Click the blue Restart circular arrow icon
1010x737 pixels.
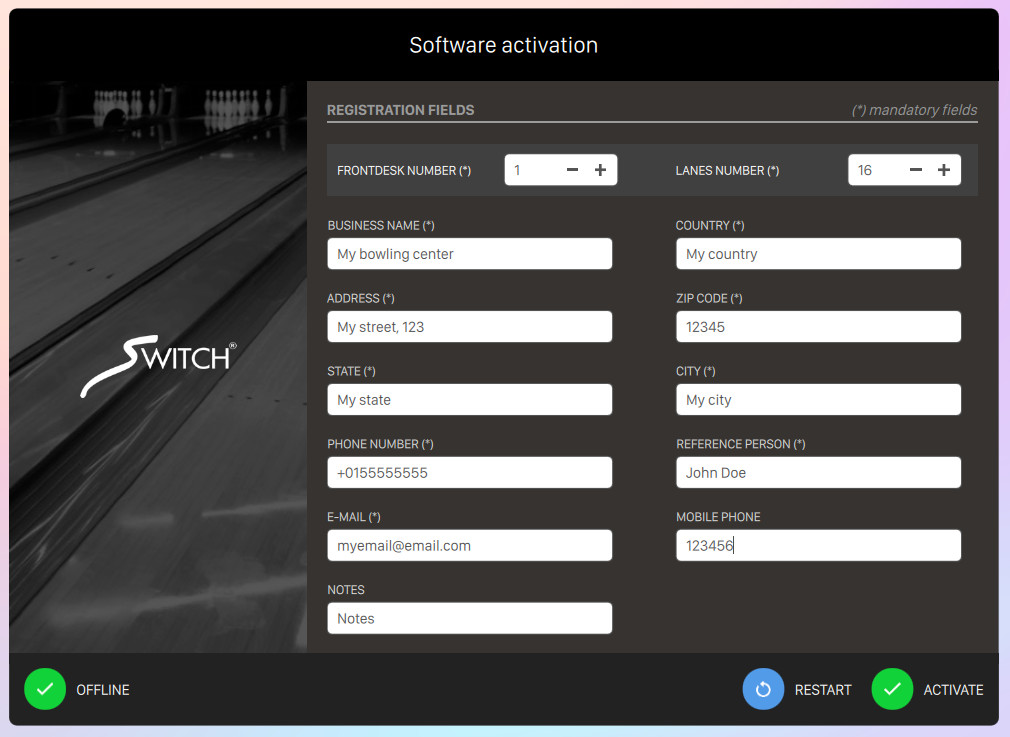point(763,689)
